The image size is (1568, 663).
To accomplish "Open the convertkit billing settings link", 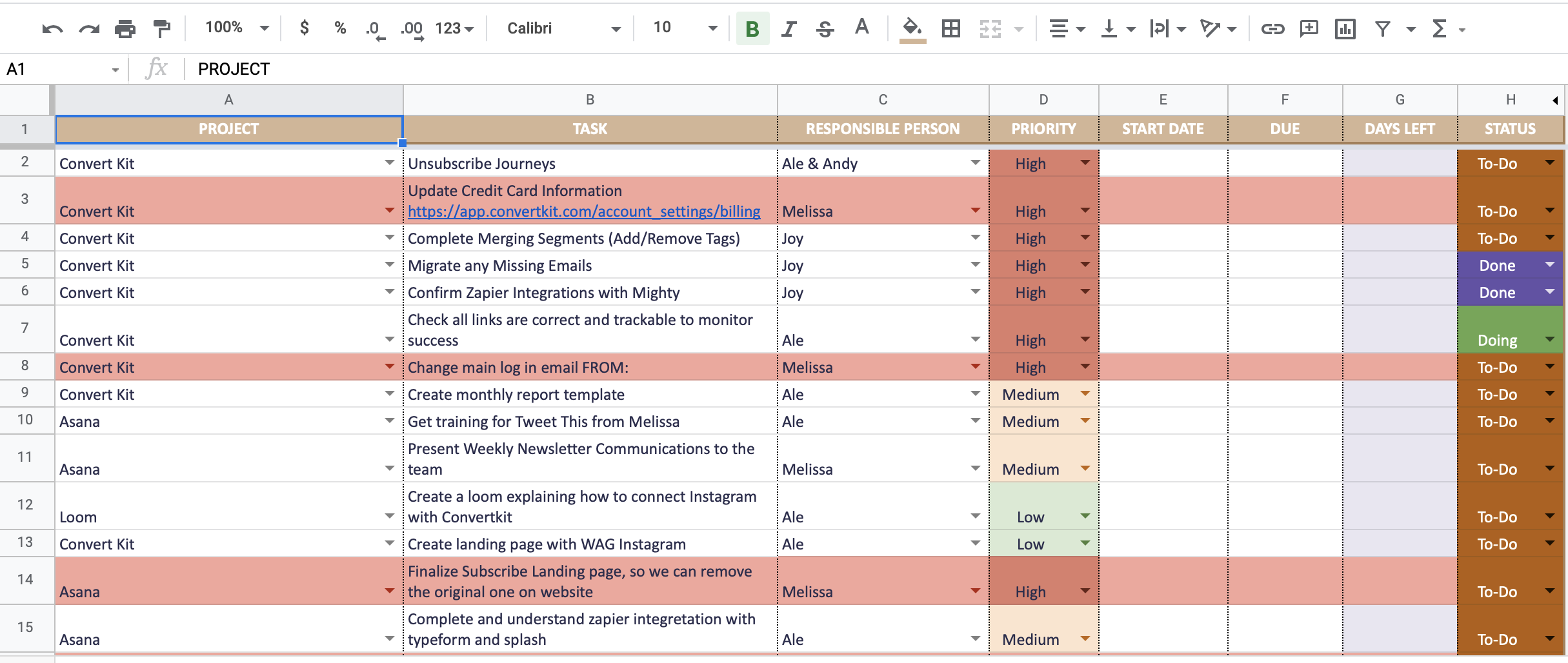I will (584, 212).
